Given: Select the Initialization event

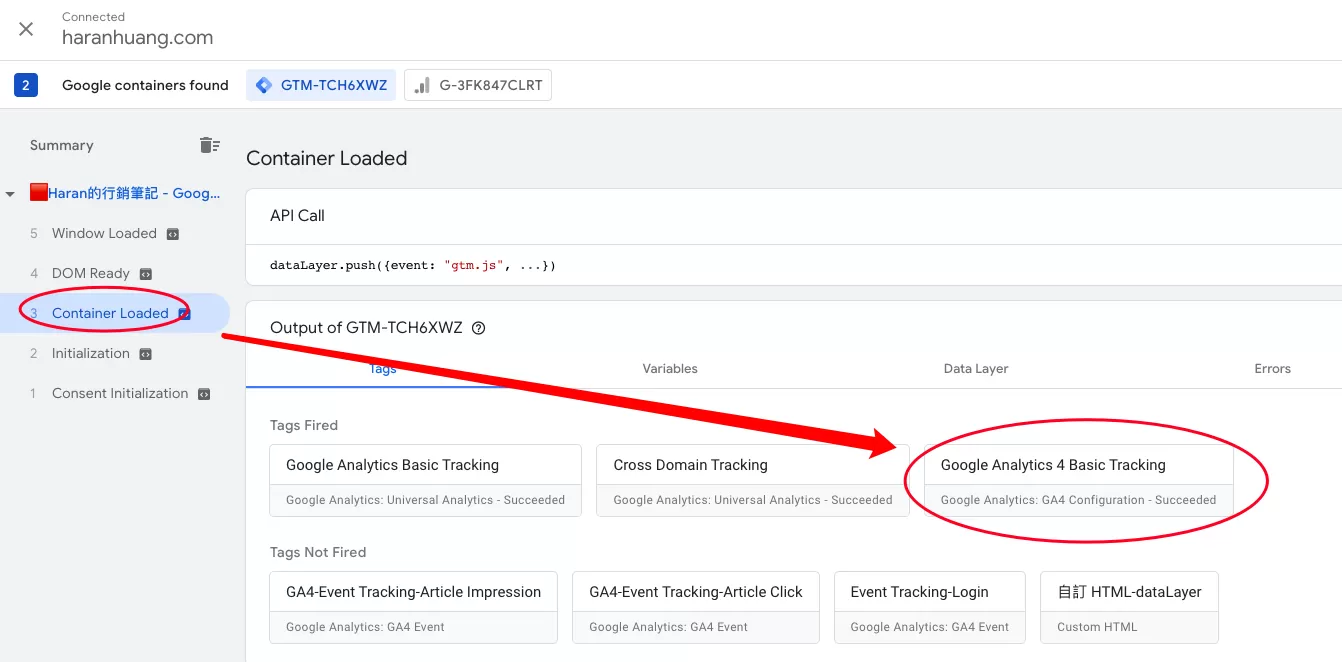Looking at the screenshot, I should pyautogui.click(x=91, y=353).
